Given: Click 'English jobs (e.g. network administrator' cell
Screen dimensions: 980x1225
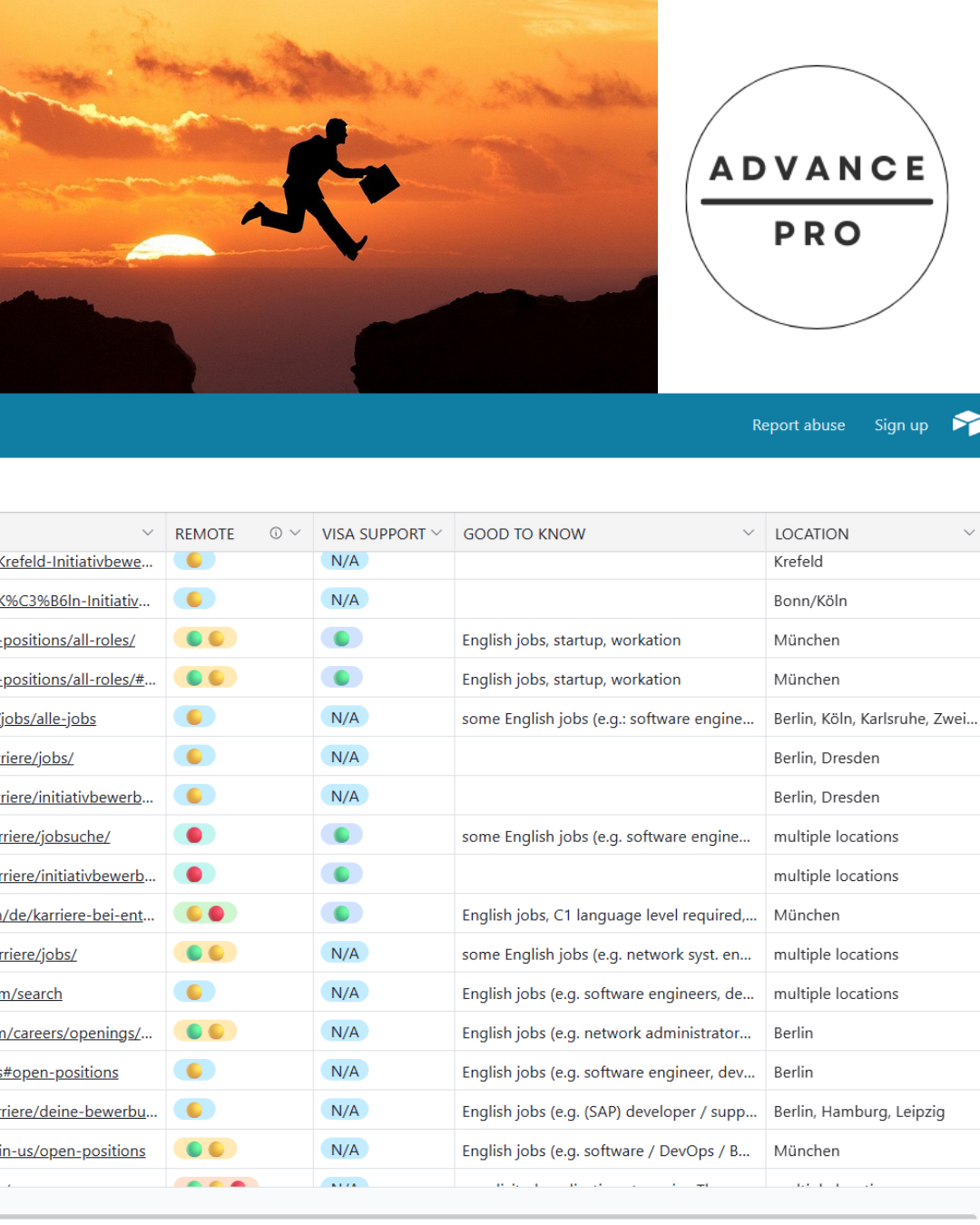Looking at the screenshot, I should point(610,1033).
